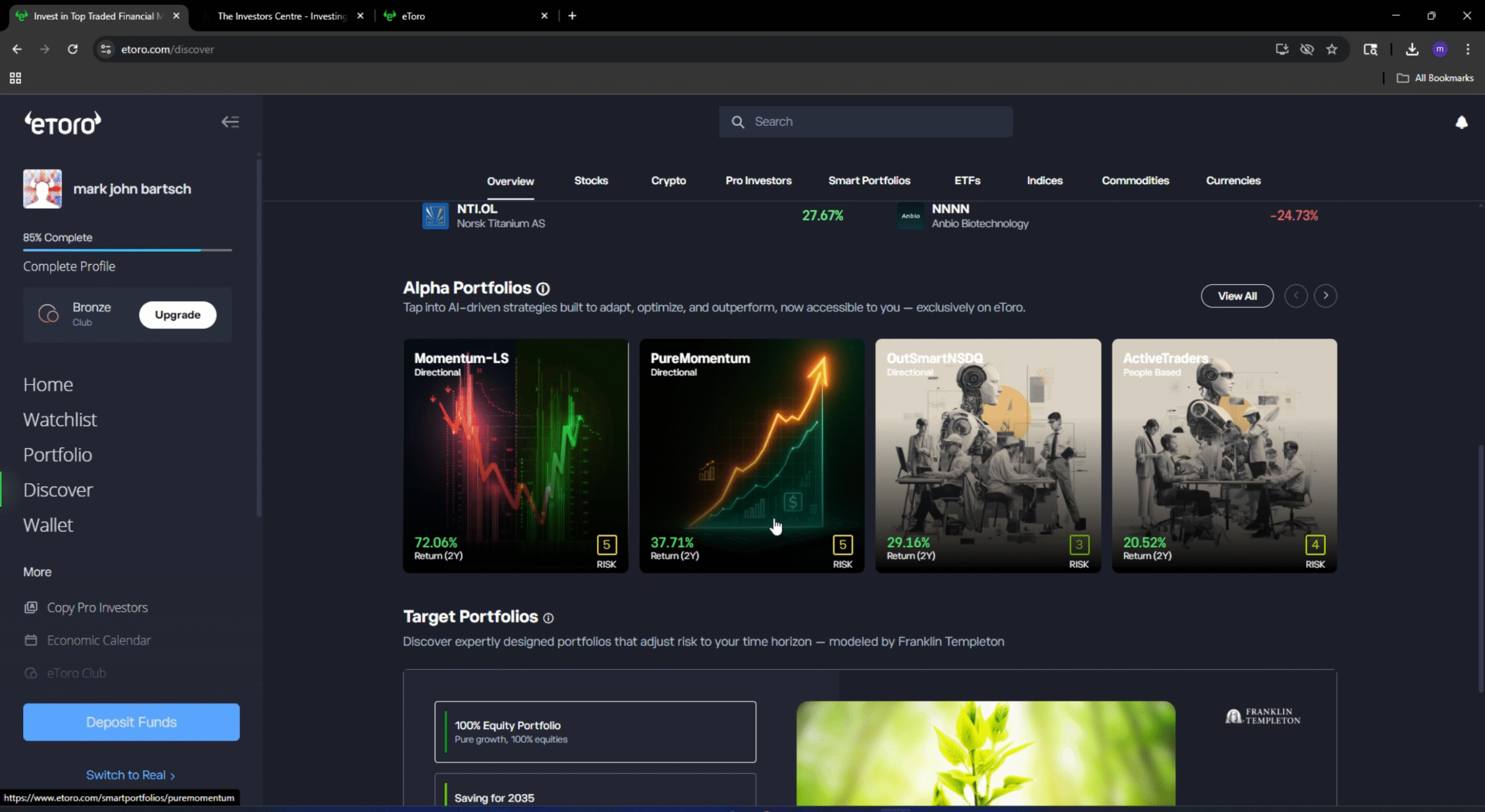
Task: Open the info icon beside Alpha Portfolios
Action: [x=543, y=289]
